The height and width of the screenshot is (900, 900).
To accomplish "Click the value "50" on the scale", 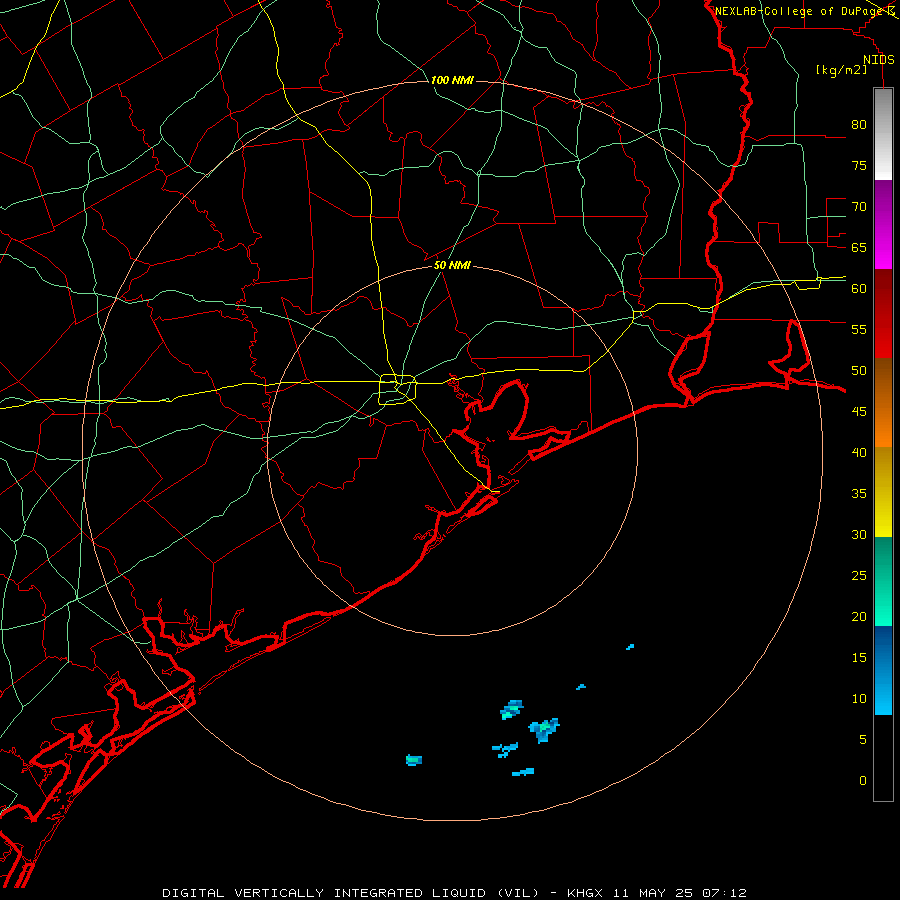I will [x=859, y=371].
